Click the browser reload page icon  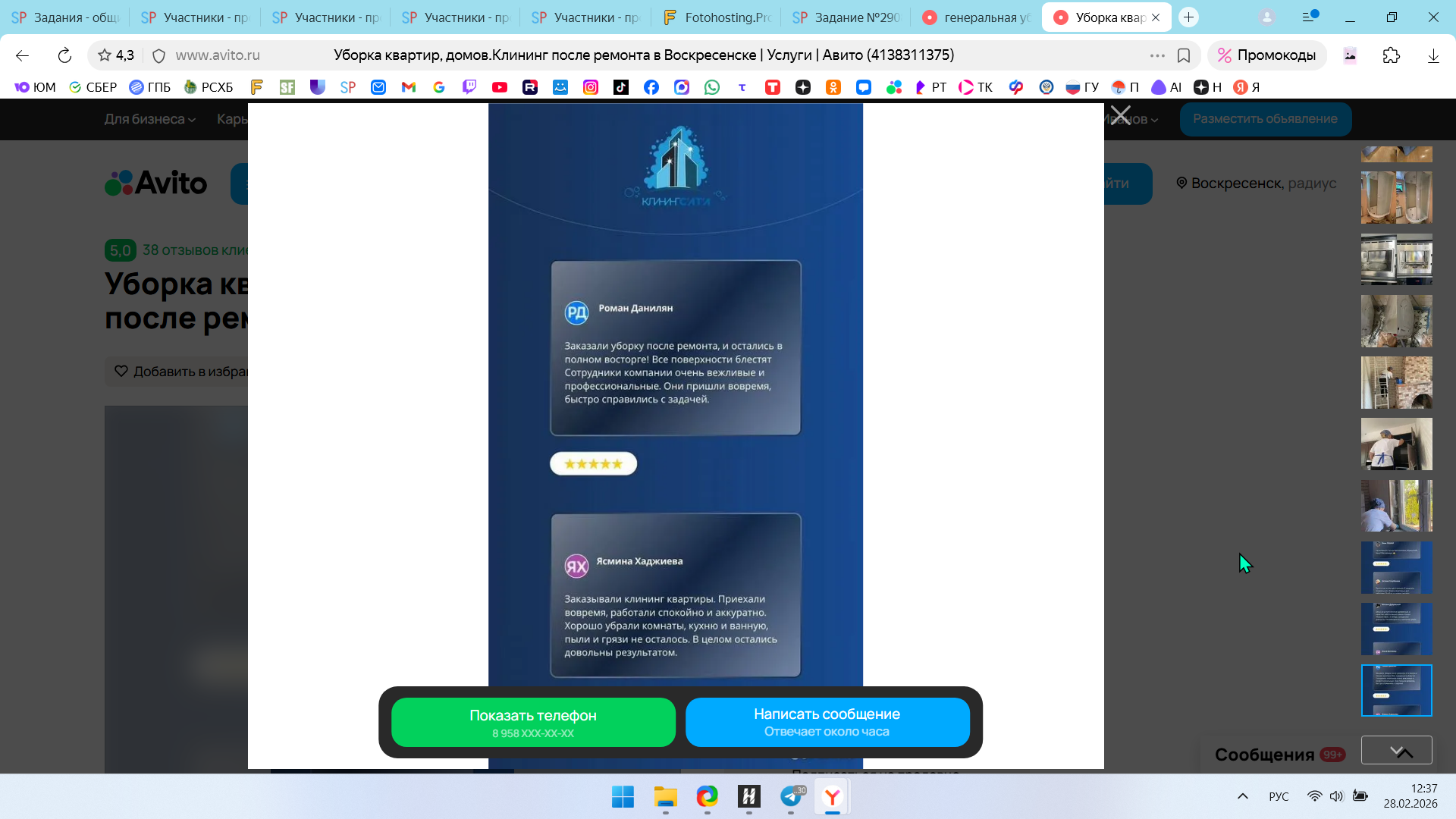(64, 55)
